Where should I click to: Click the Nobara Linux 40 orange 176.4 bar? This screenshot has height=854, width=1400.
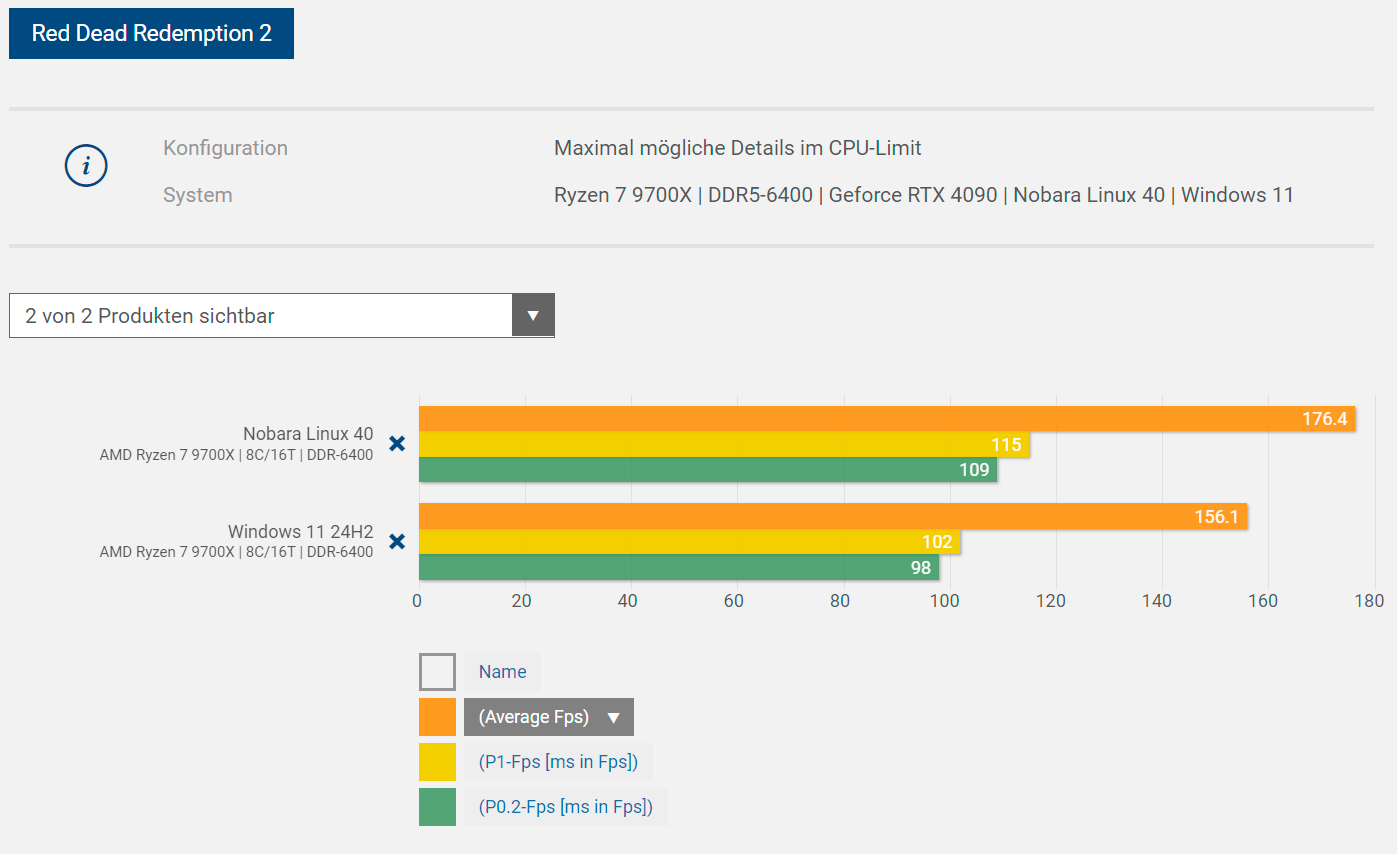click(887, 418)
